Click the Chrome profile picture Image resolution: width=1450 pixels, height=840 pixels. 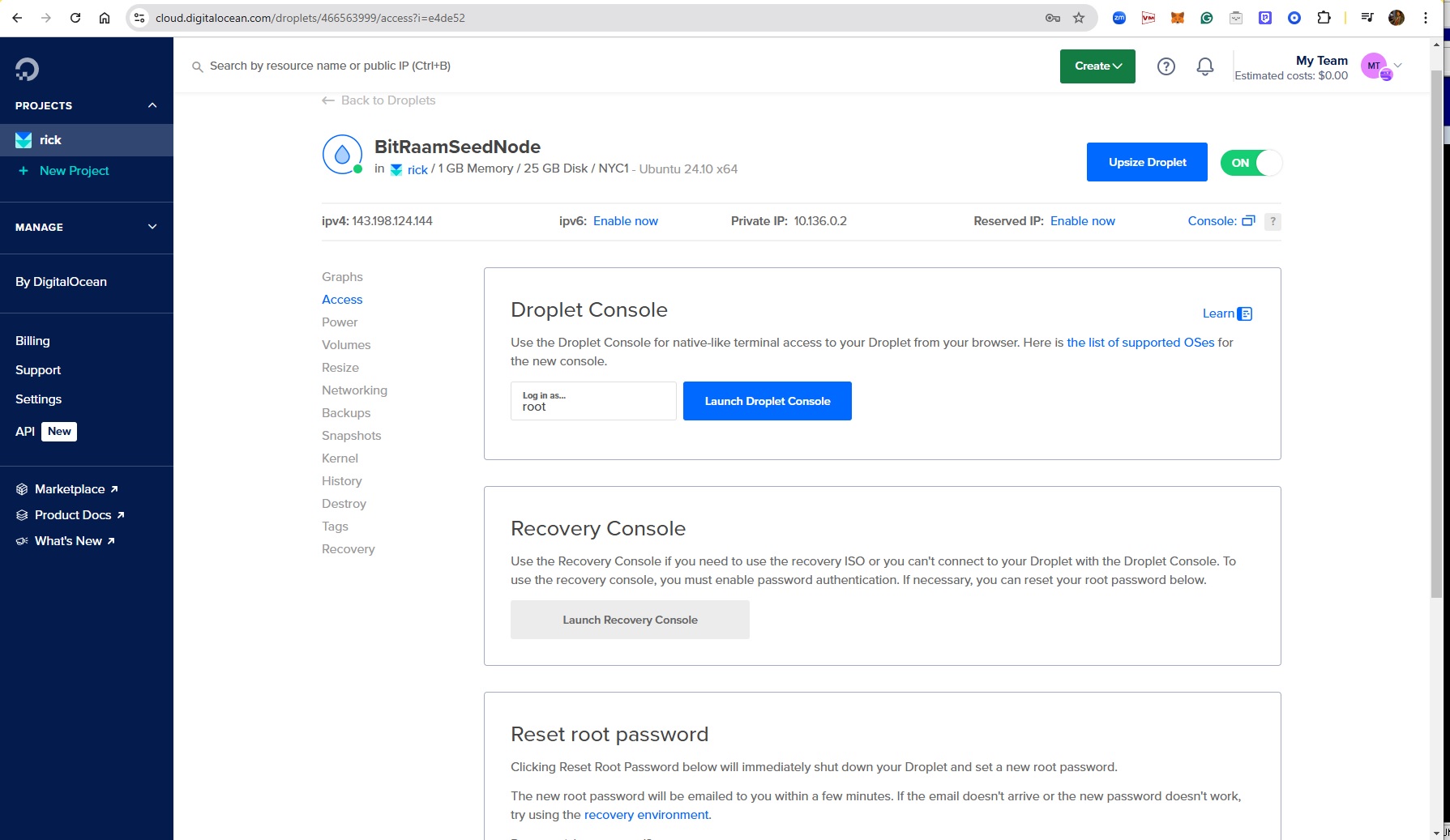click(1397, 18)
